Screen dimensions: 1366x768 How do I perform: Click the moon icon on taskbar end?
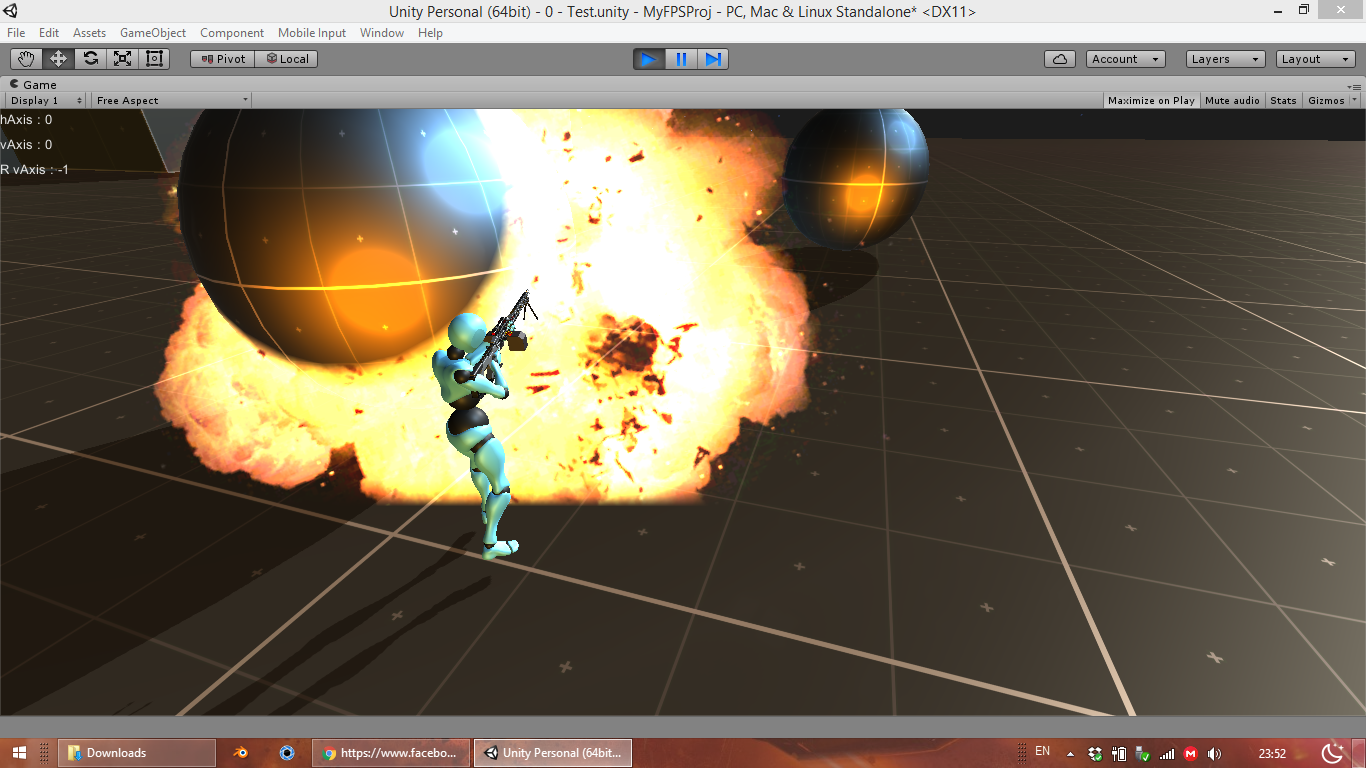[1332, 753]
